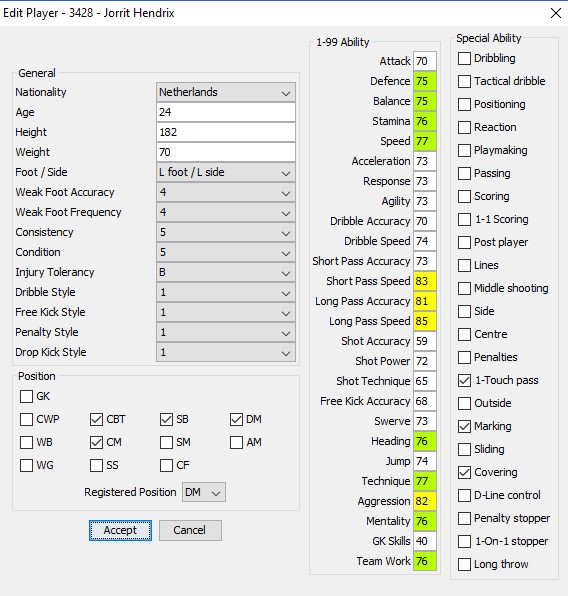The height and width of the screenshot is (596, 568).
Task: Disable the 1-Touch pass special ability
Action: coord(464,380)
